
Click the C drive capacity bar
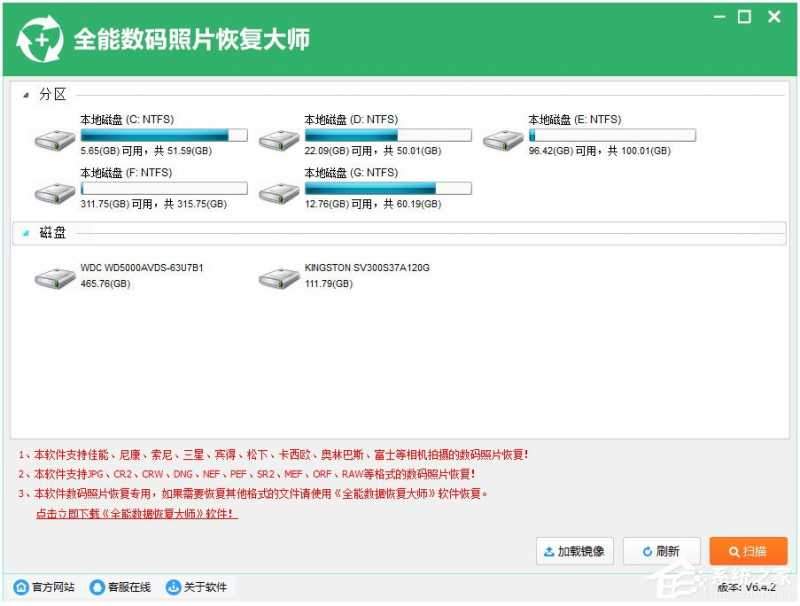tap(163, 135)
